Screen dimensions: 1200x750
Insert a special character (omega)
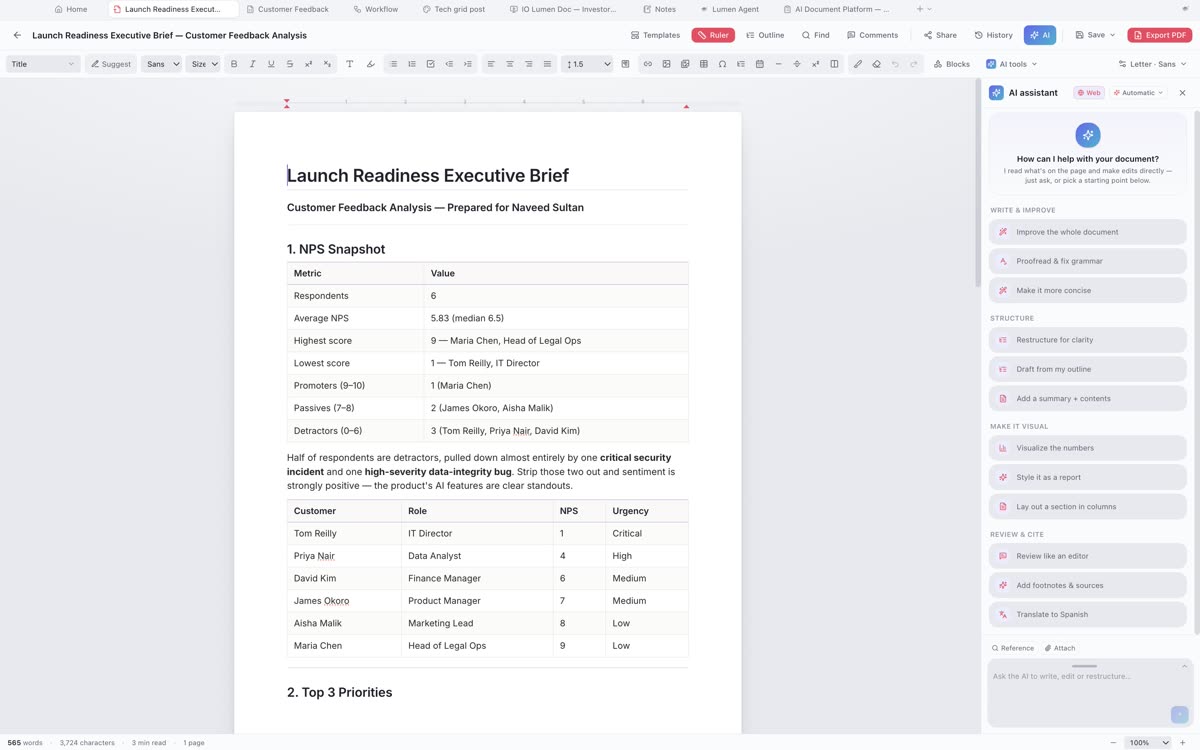(722, 64)
